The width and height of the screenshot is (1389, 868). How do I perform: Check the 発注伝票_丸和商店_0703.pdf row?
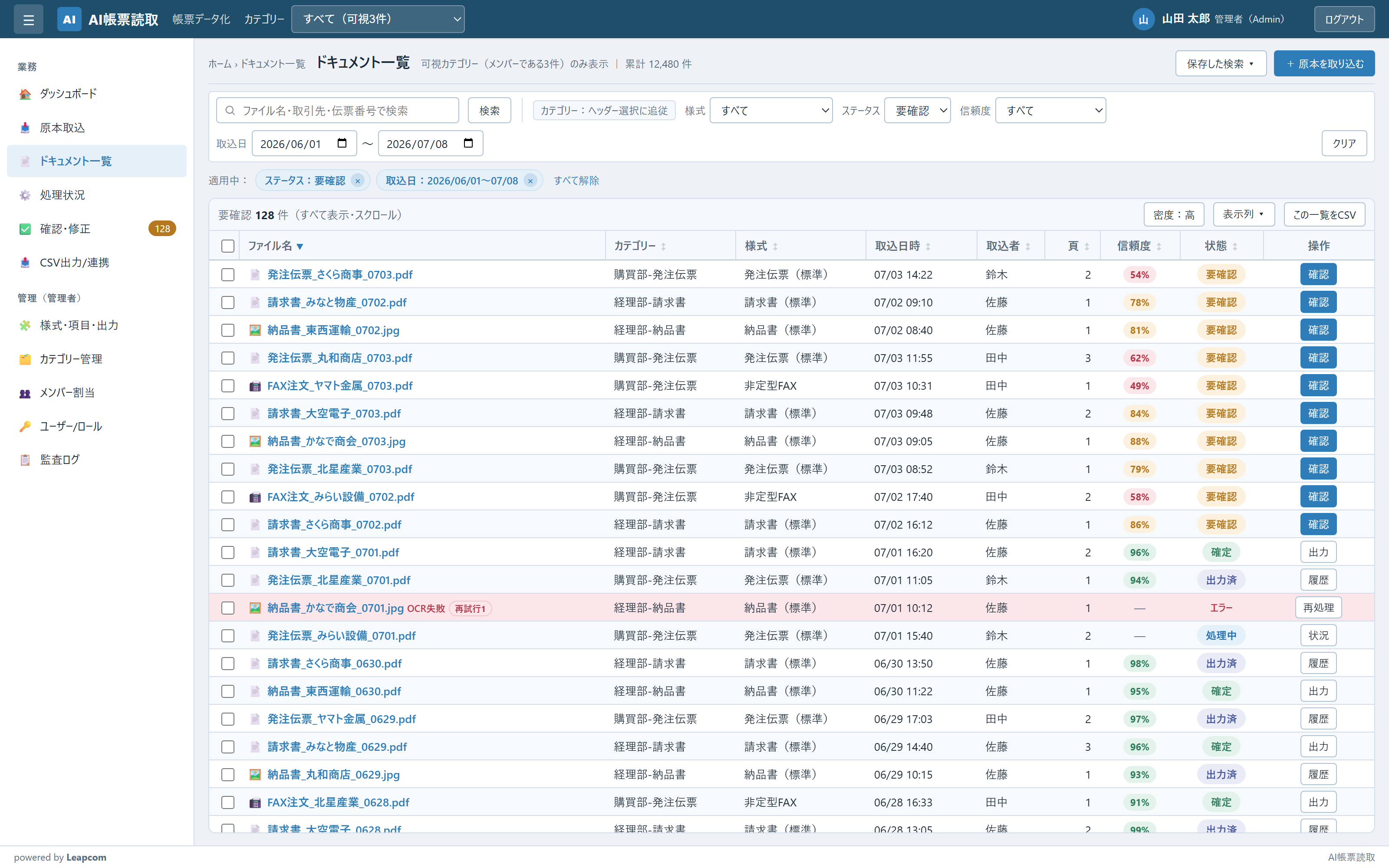tap(228, 358)
